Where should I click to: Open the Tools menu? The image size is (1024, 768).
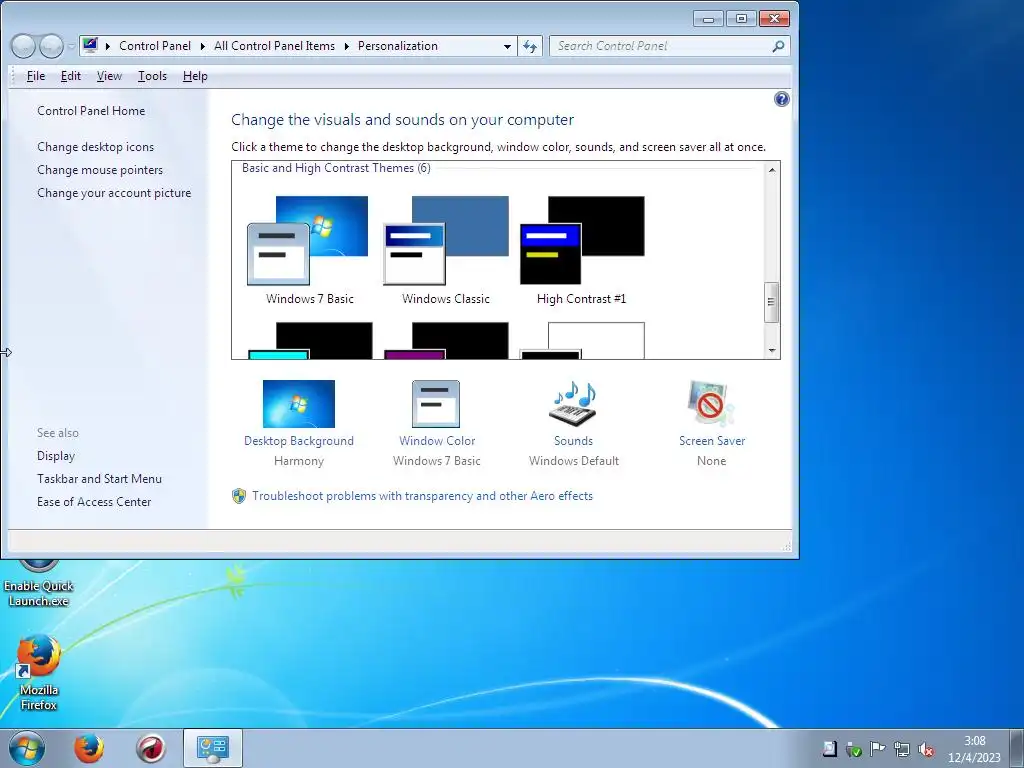pyautogui.click(x=152, y=76)
